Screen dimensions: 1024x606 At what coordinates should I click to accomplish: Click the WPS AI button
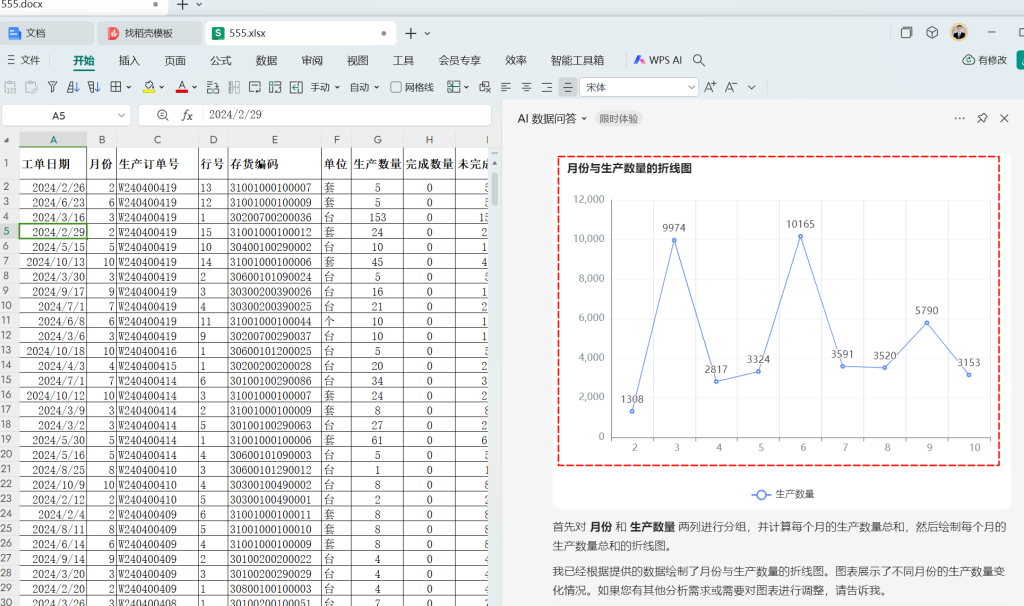[658, 60]
